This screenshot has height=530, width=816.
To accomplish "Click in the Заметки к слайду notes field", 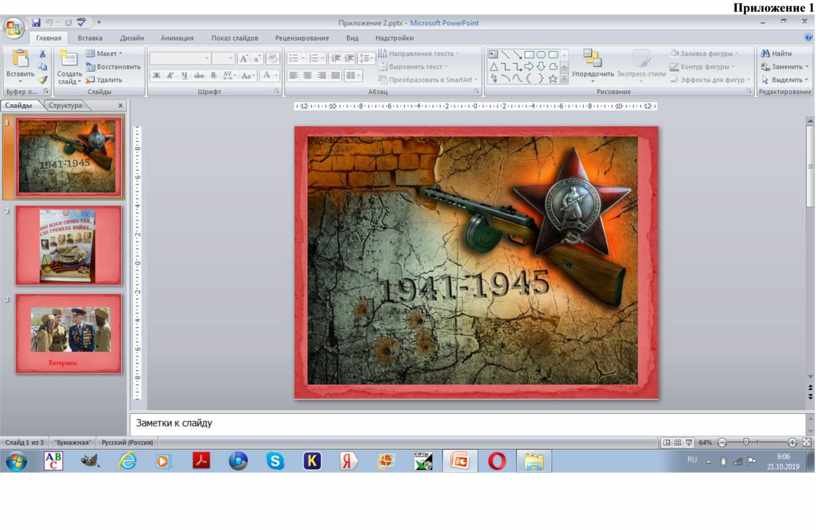I will click(467, 423).
